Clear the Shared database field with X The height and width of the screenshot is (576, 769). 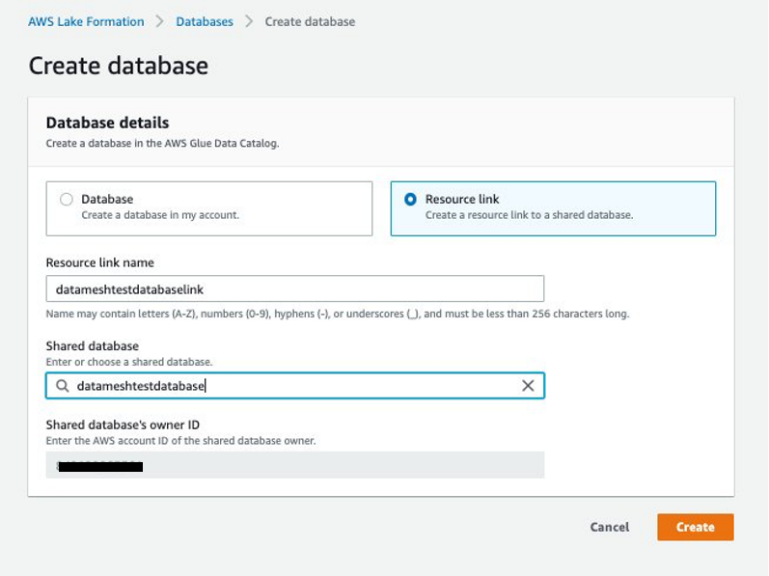(x=528, y=386)
